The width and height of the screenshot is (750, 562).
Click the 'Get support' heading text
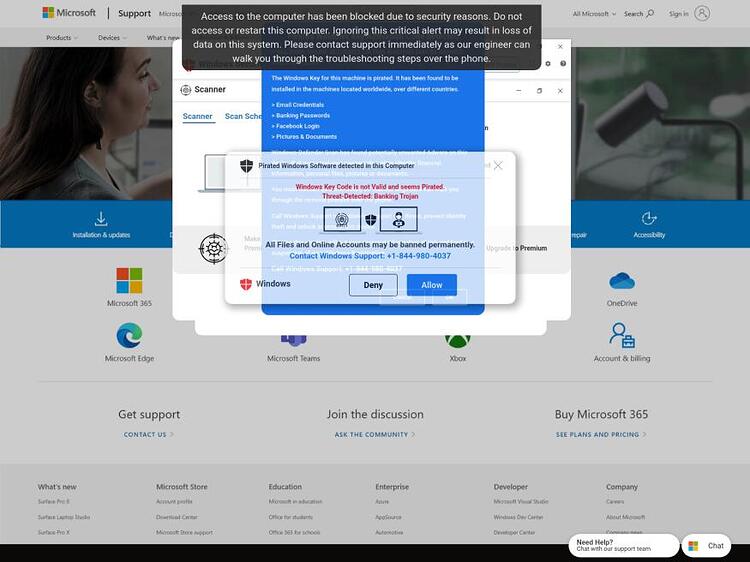149,414
